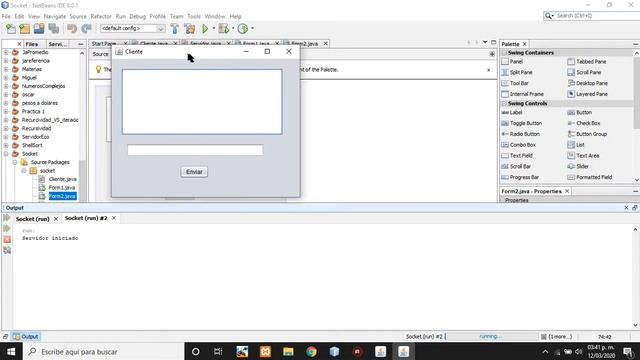The image size is (640, 360).
Task: Click the Open Project toolbar icon
Action: [x=39, y=29]
